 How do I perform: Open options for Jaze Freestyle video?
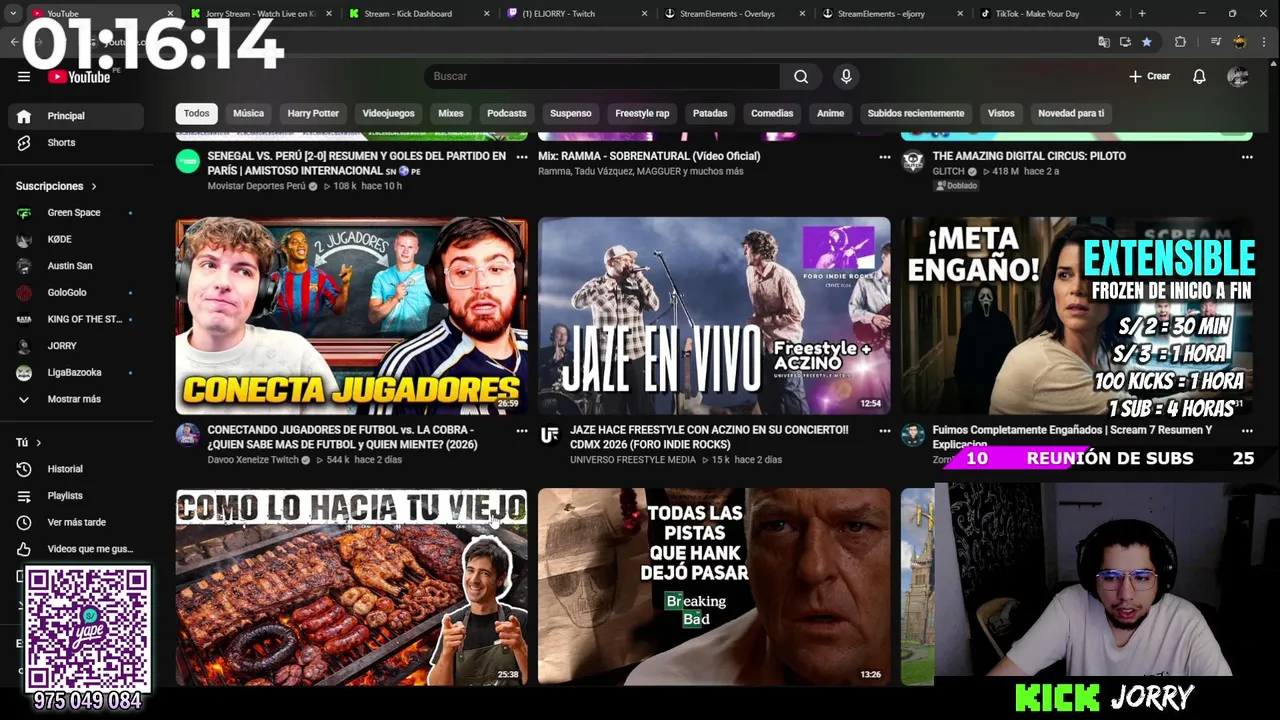pos(884,431)
